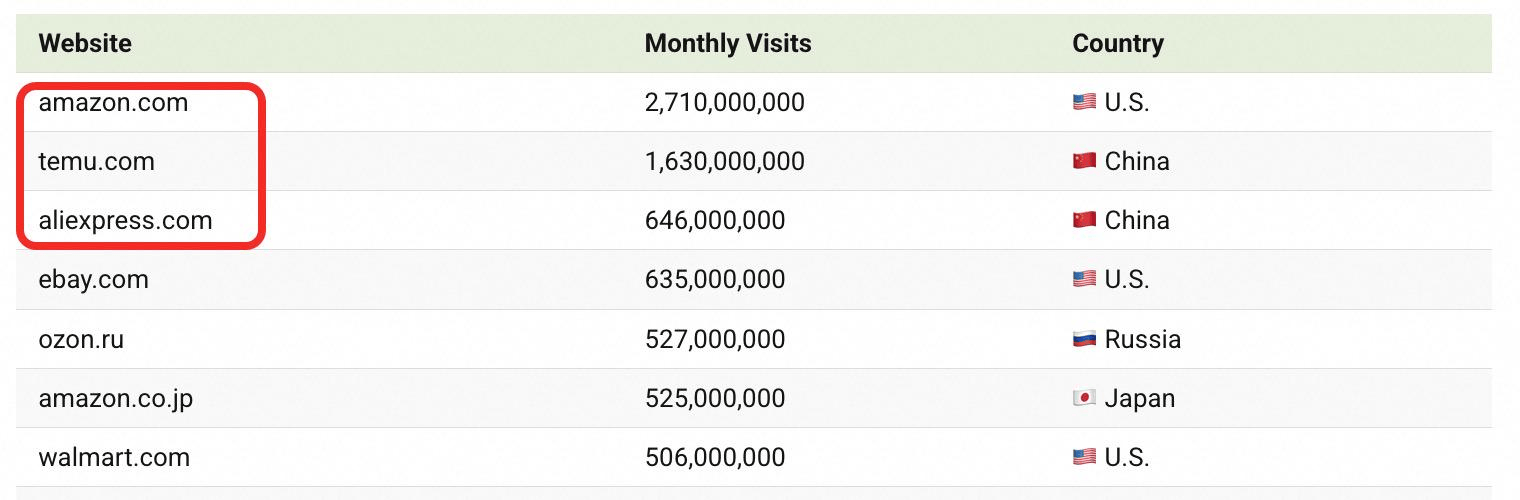Click the China flag in the aliexpress.com row

[x=1084, y=220]
